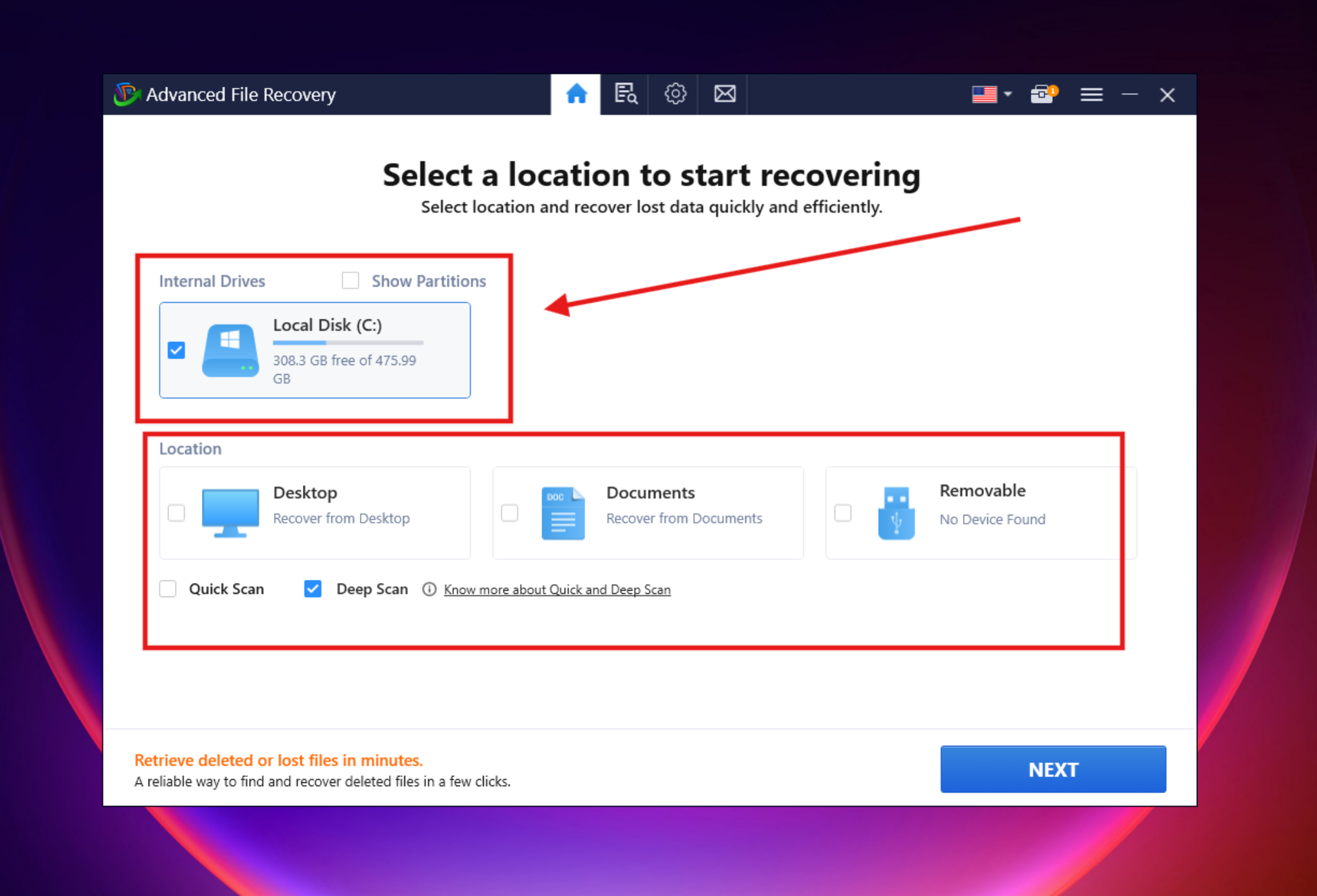
Task: Close the Advanced File Recovery window
Action: tap(1167, 95)
